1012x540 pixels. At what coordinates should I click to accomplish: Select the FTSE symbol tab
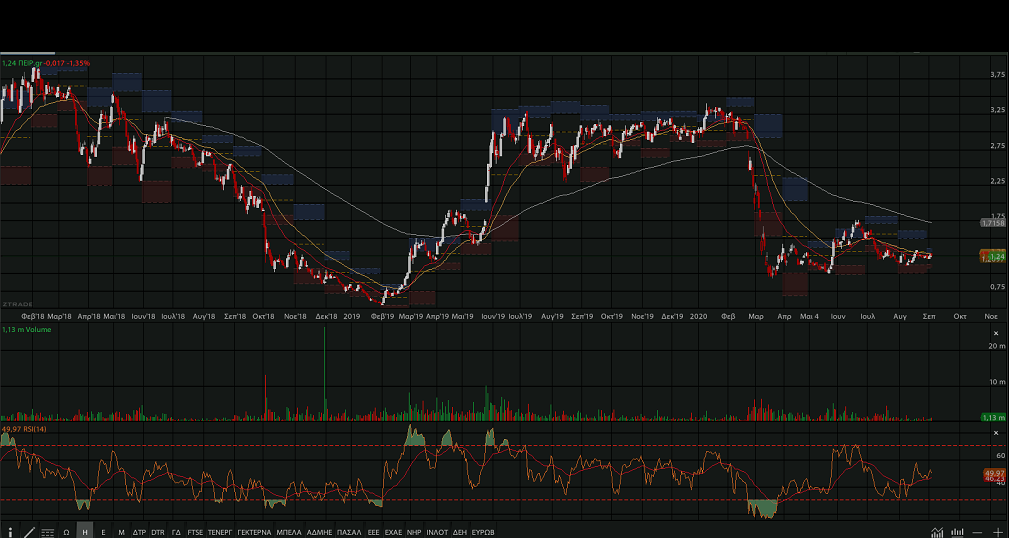click(195, 532)
